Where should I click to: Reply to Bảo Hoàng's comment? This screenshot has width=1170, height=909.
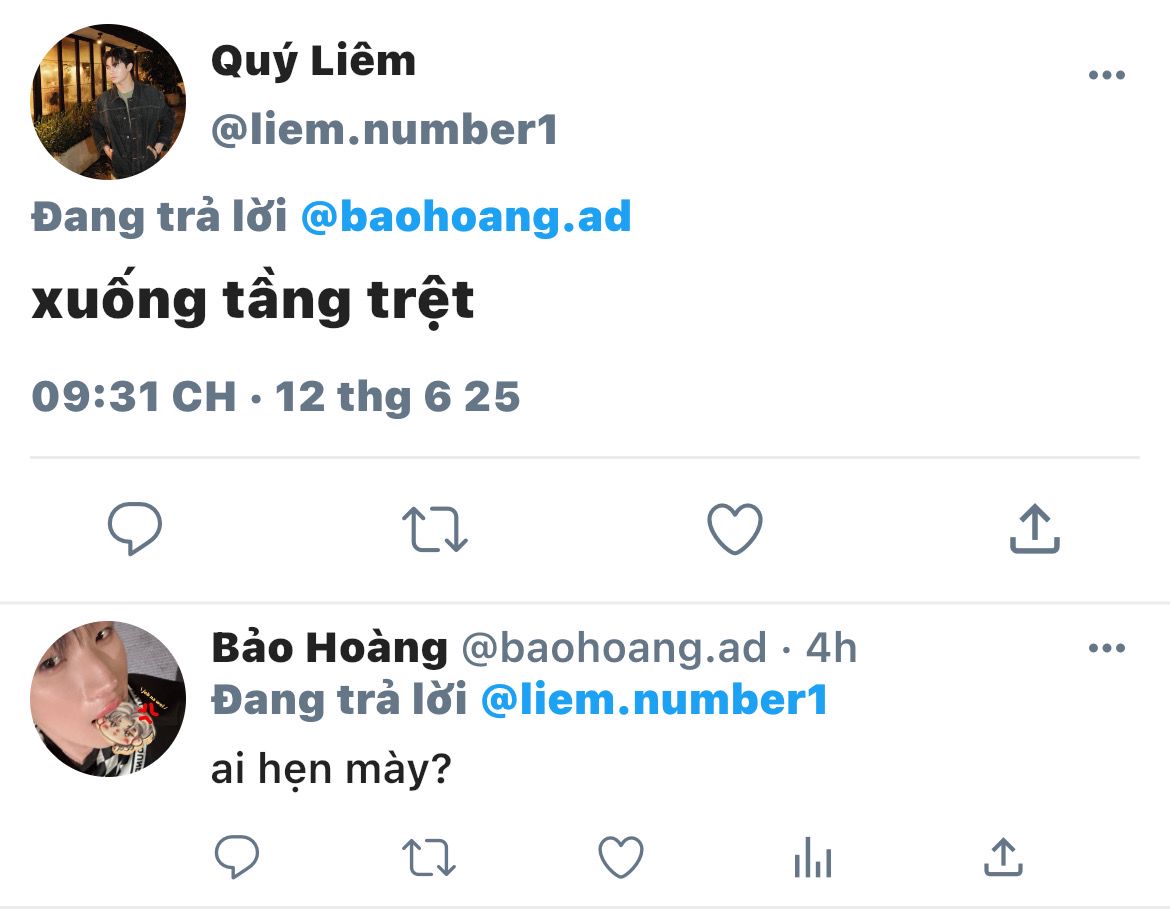tap(237, 856)
